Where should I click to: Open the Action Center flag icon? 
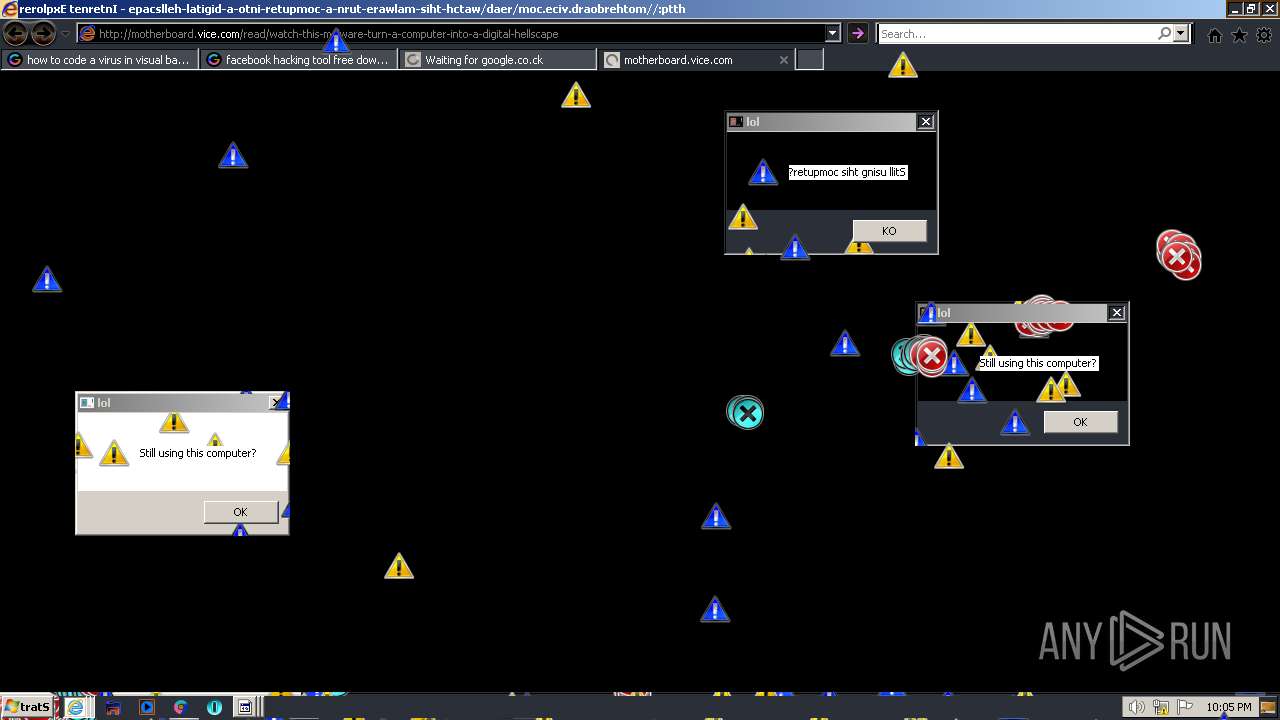(1185, 707)
